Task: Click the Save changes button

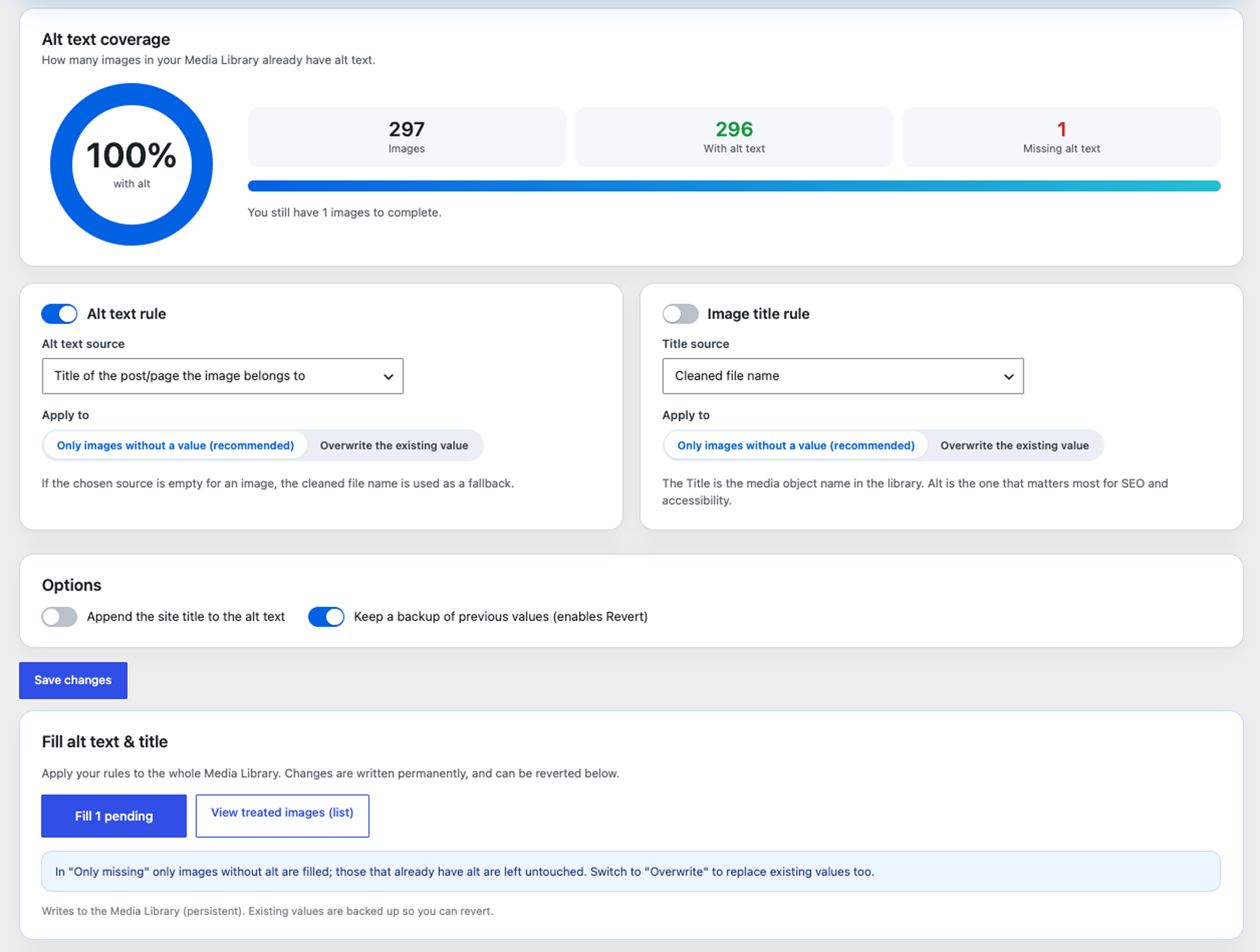Action: click(73, 680)
